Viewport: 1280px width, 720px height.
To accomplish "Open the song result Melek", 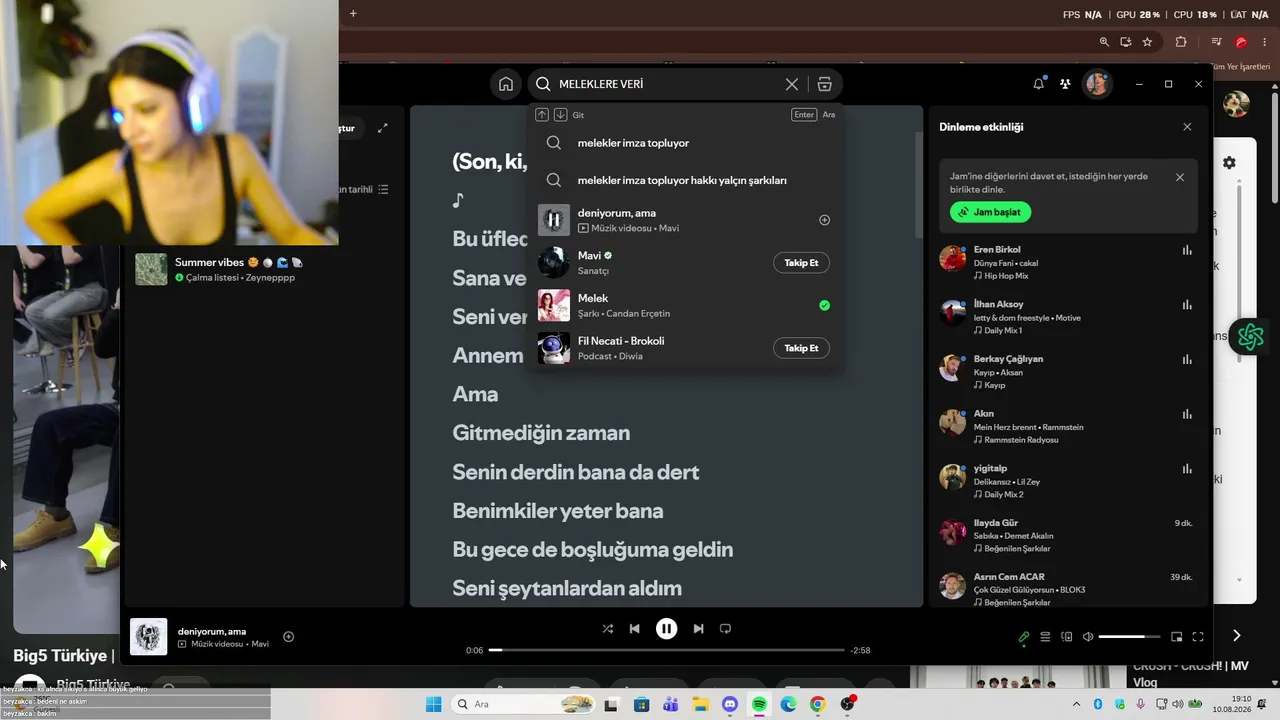I will 685,305.
